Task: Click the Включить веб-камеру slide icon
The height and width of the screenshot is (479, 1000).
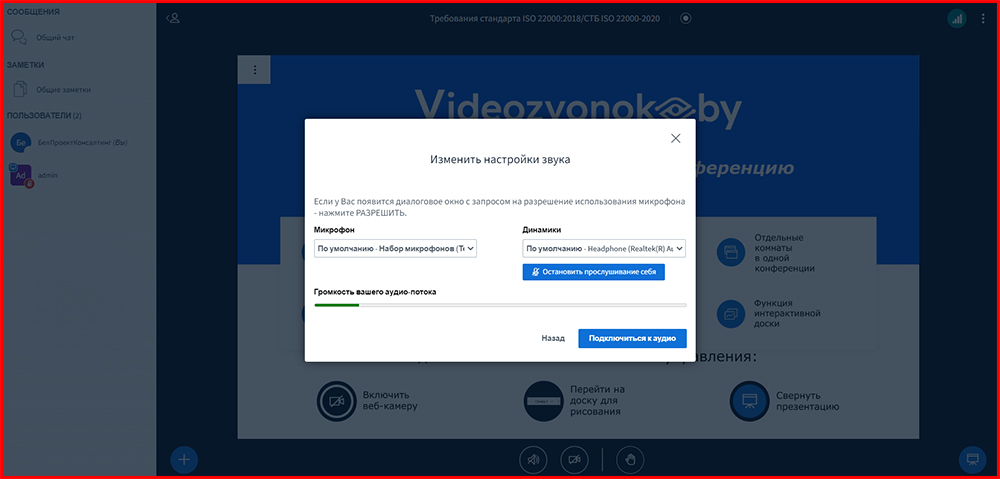Action: [x=336, y=401]
